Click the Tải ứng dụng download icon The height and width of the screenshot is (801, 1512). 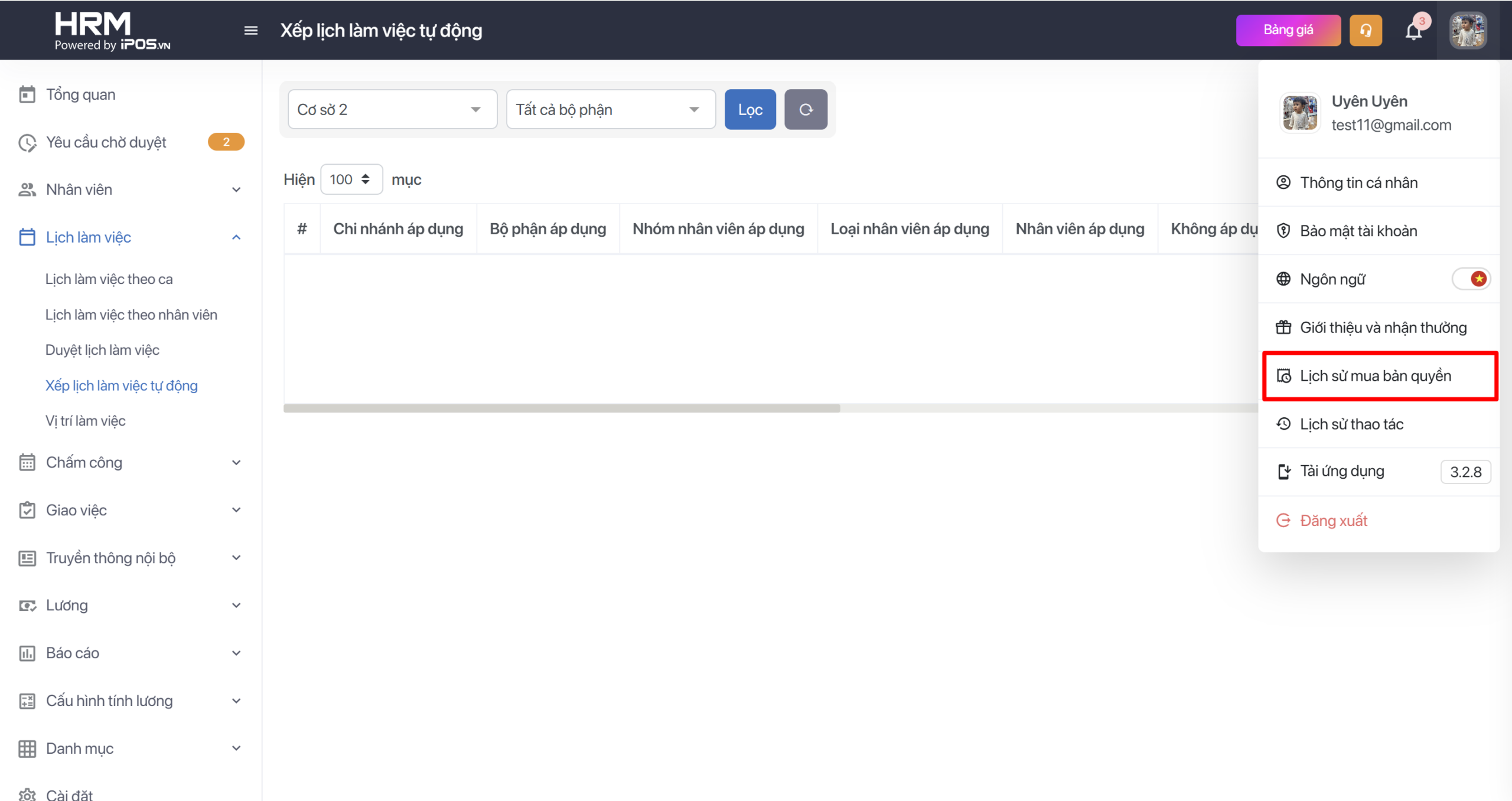[1283, 471]
